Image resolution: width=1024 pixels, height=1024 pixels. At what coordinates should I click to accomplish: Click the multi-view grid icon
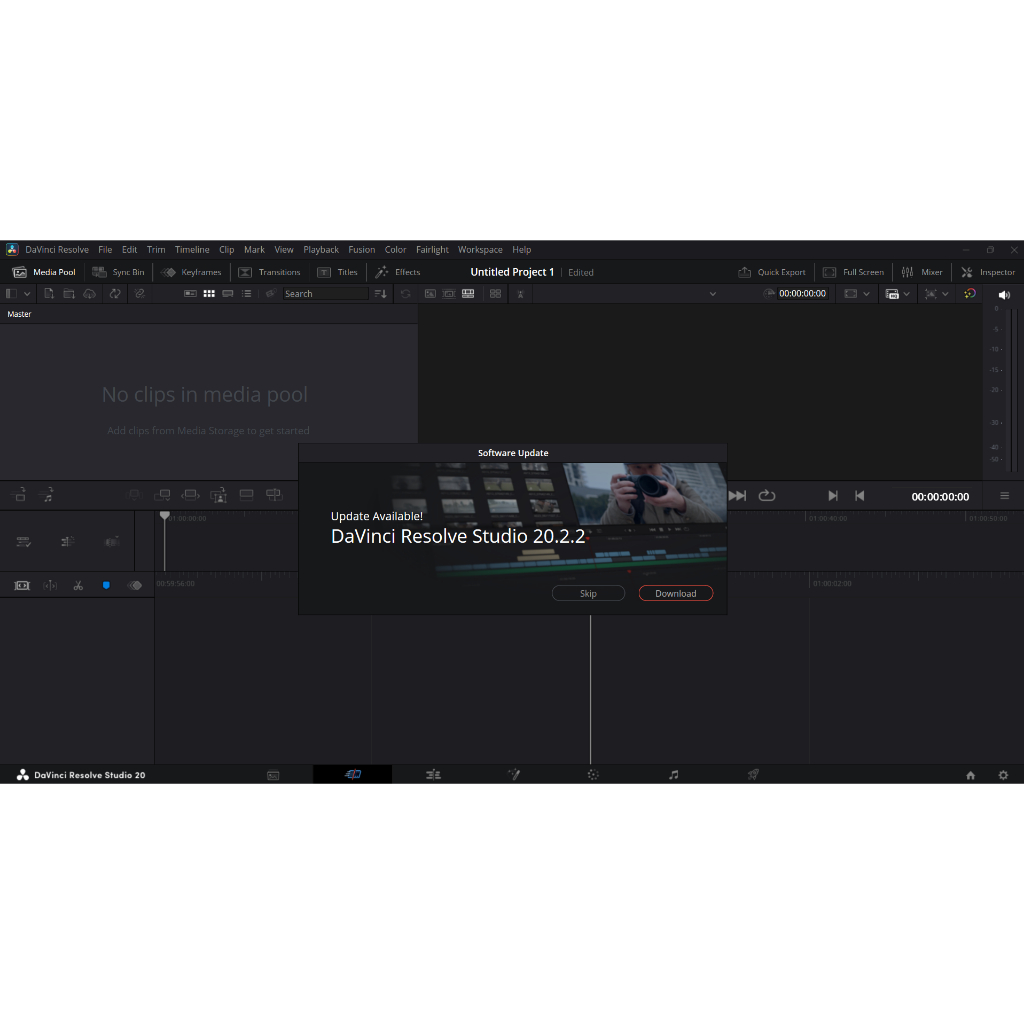pos(495,294)
